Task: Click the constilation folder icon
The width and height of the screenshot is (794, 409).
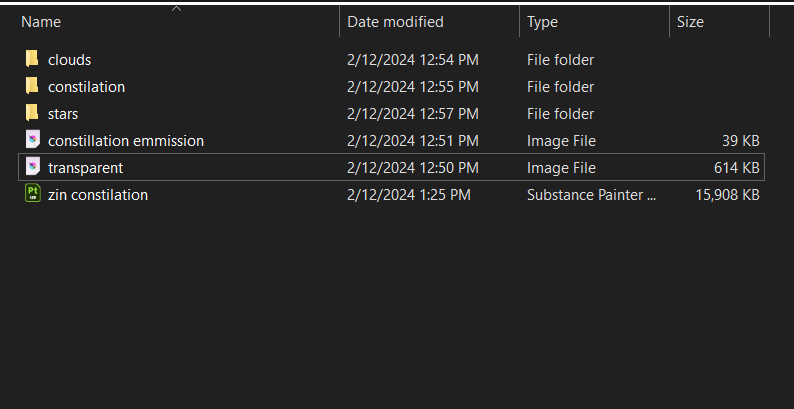Action: pos(32,86)
